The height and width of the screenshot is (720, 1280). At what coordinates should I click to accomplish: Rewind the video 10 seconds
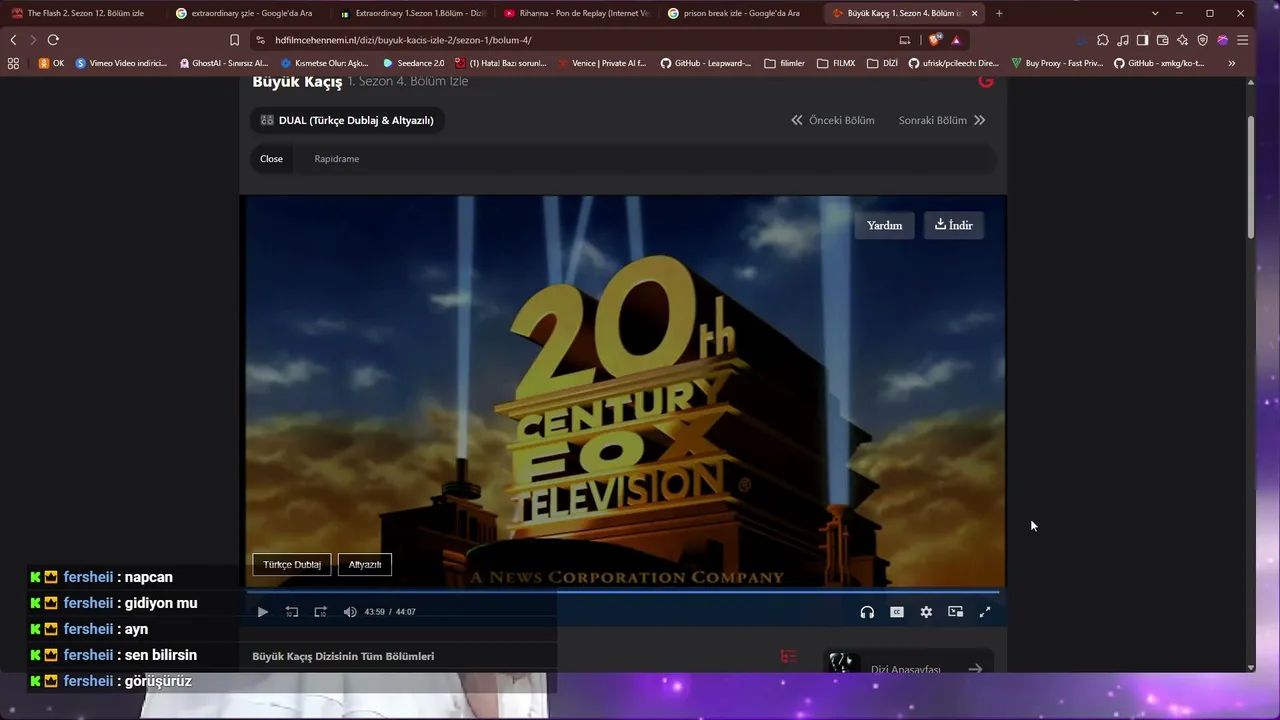click(x=292, y=612)
